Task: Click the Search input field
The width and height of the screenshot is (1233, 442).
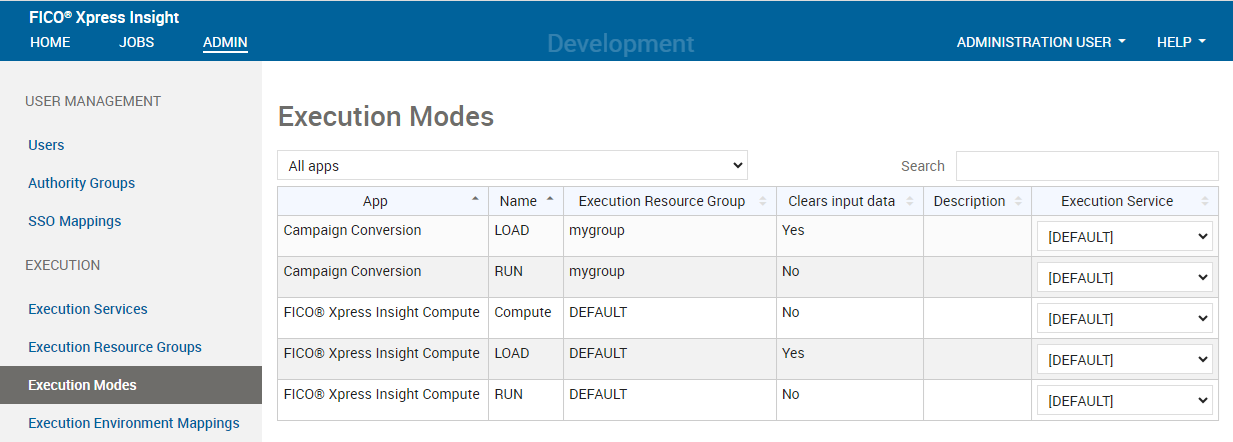Action: pos(1086,166)
